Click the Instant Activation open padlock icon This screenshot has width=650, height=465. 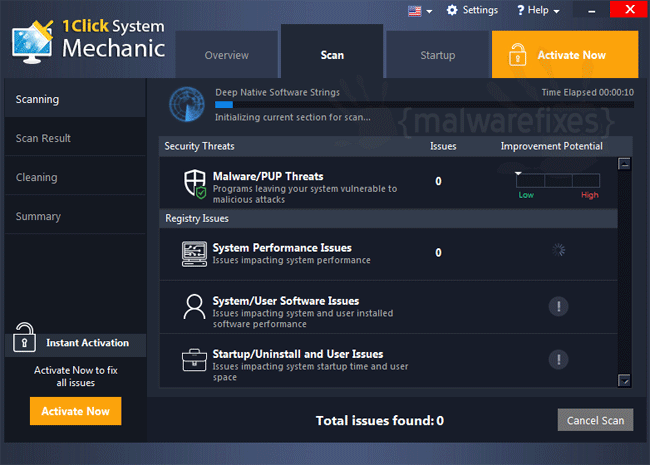[24, 337]
